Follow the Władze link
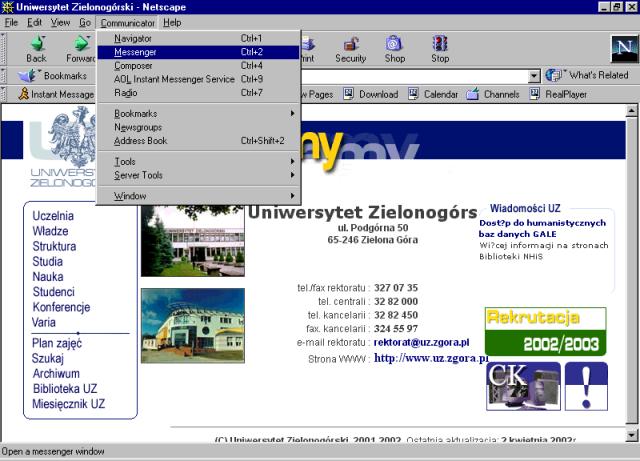 tap(50, 231)
